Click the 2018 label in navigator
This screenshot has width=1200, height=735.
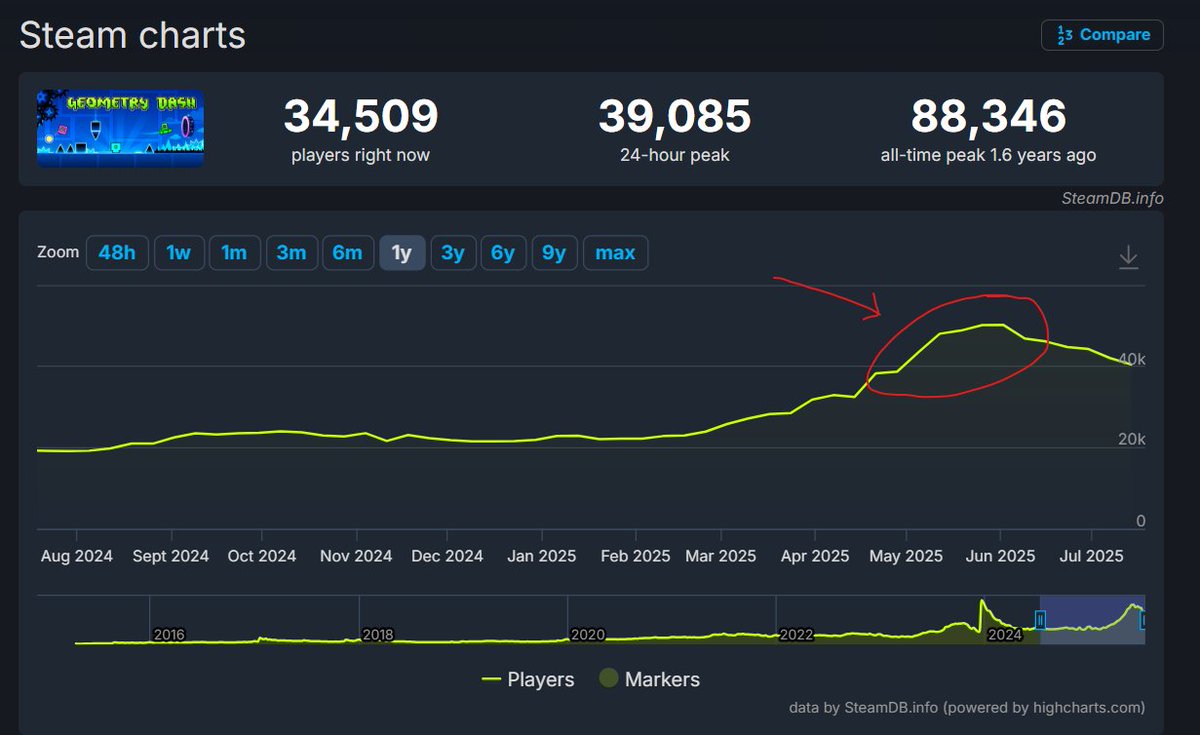pos(378,635)
